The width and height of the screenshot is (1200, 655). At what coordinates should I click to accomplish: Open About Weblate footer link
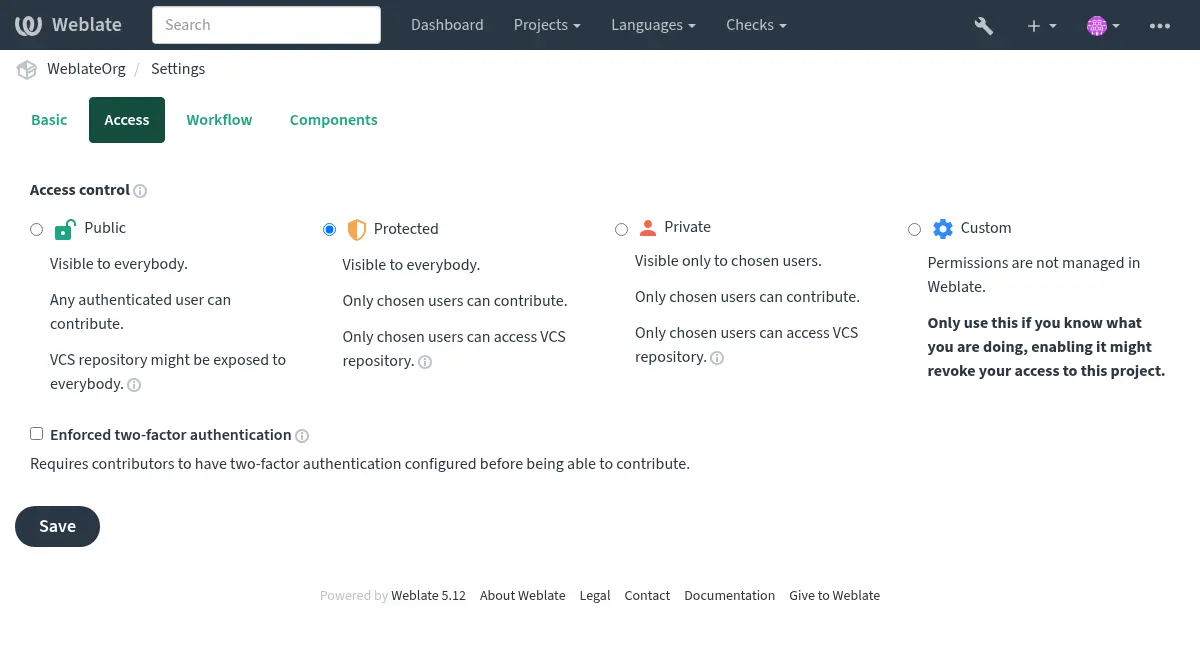point(522,595)
